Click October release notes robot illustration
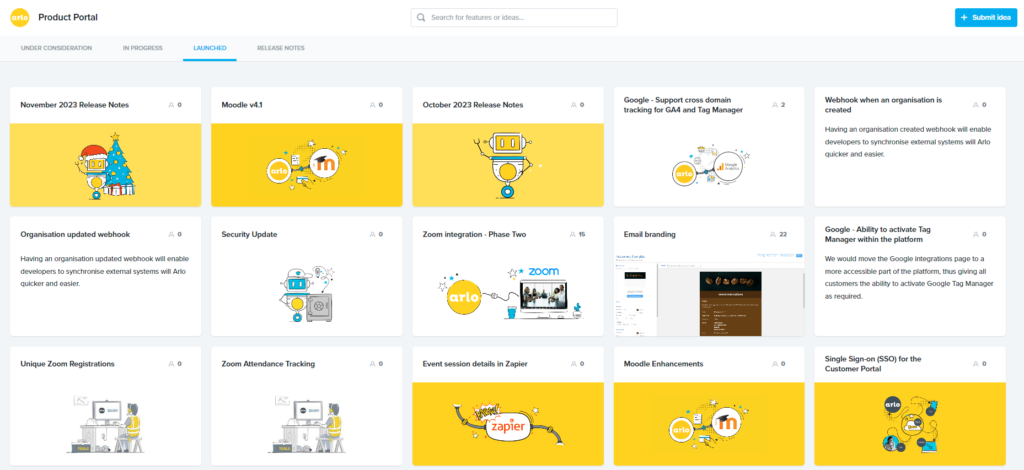 pyautogui.click(x=508, y=164)
